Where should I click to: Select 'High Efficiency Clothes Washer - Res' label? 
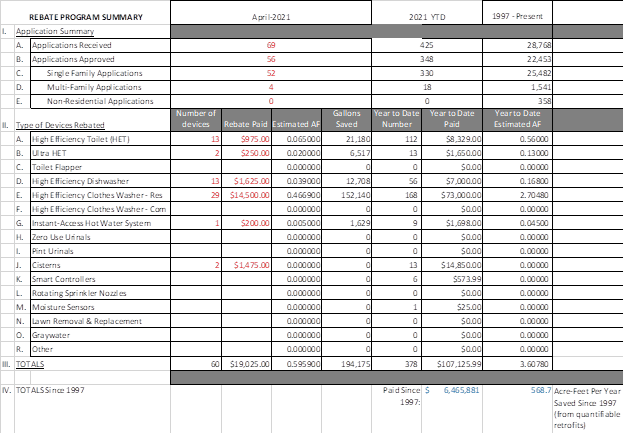point(97,195)
